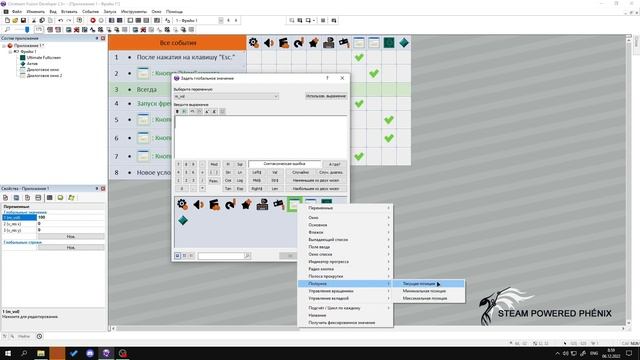
Task: Click green checkmark in event row 7
Action: 359,156
